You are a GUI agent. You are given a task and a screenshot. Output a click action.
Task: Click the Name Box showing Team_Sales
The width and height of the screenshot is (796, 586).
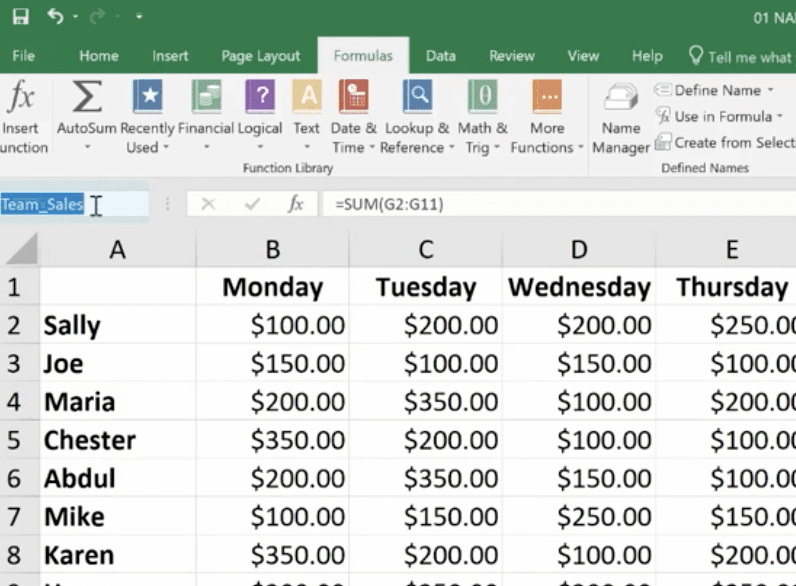click(60, 205)
